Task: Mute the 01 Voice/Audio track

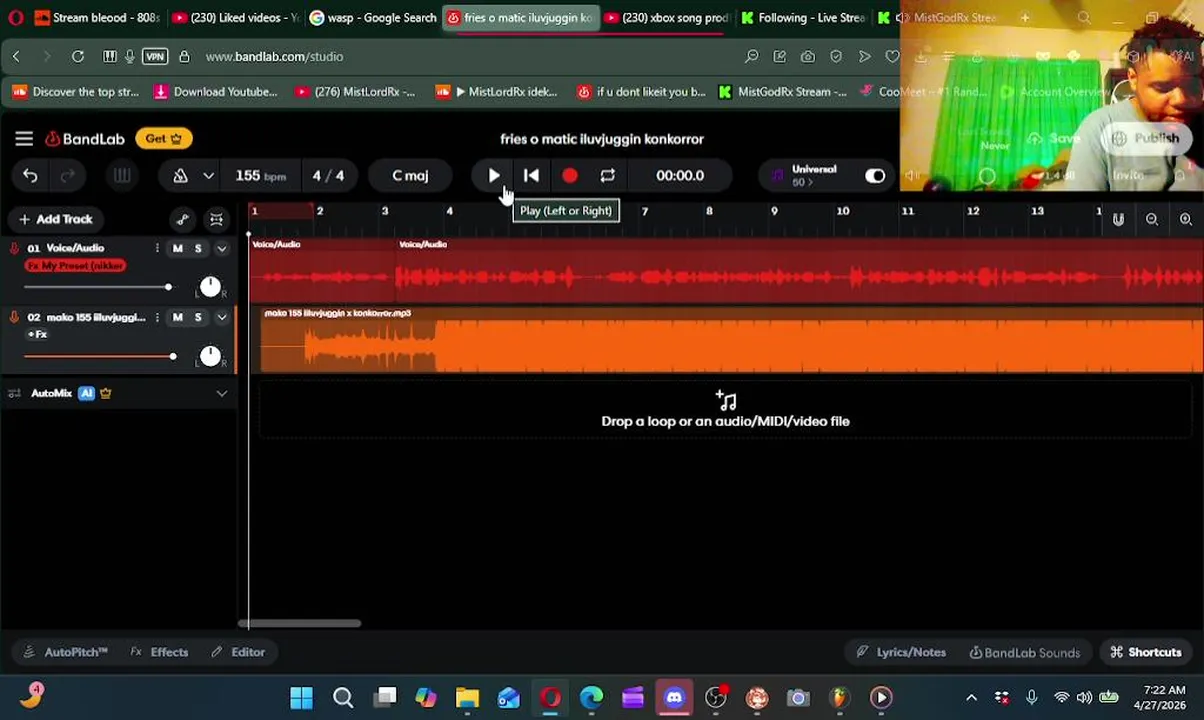Action: (178, 248)
